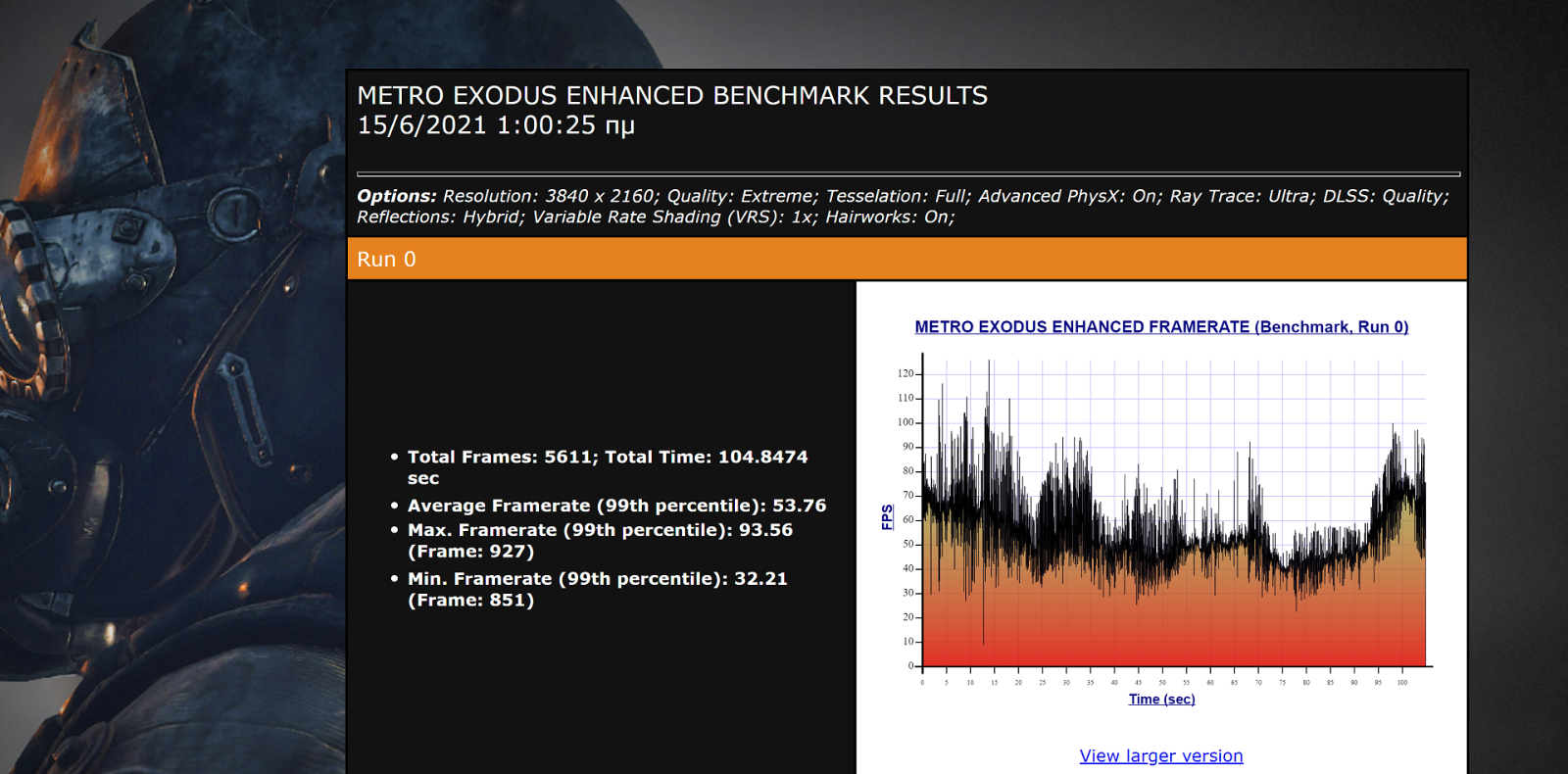Click the Max. Framerate 93.56 entry

pyautogui.click(x=600, y=541)
